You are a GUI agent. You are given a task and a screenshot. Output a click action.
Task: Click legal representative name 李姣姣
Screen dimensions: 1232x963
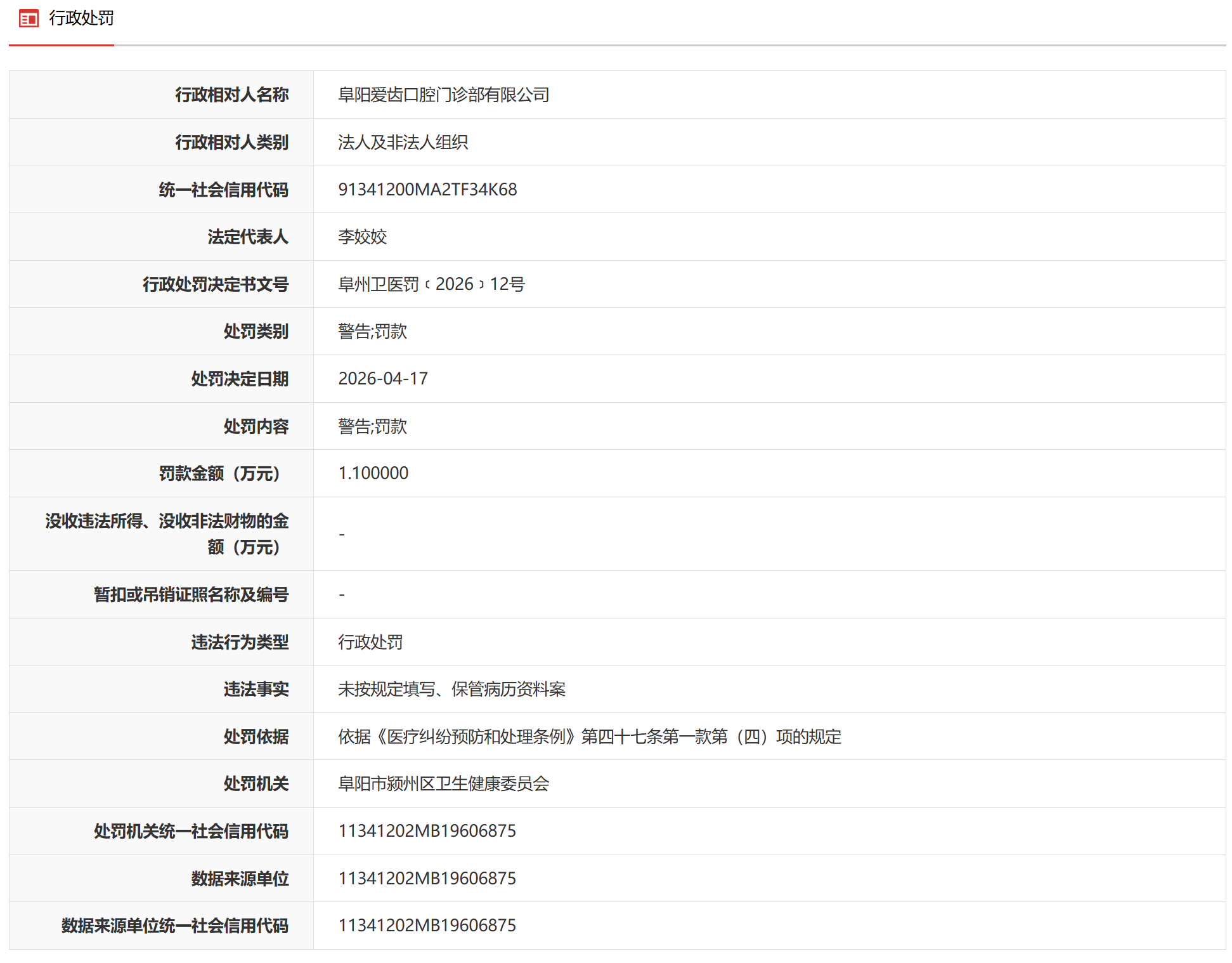[x=362, y=237]
